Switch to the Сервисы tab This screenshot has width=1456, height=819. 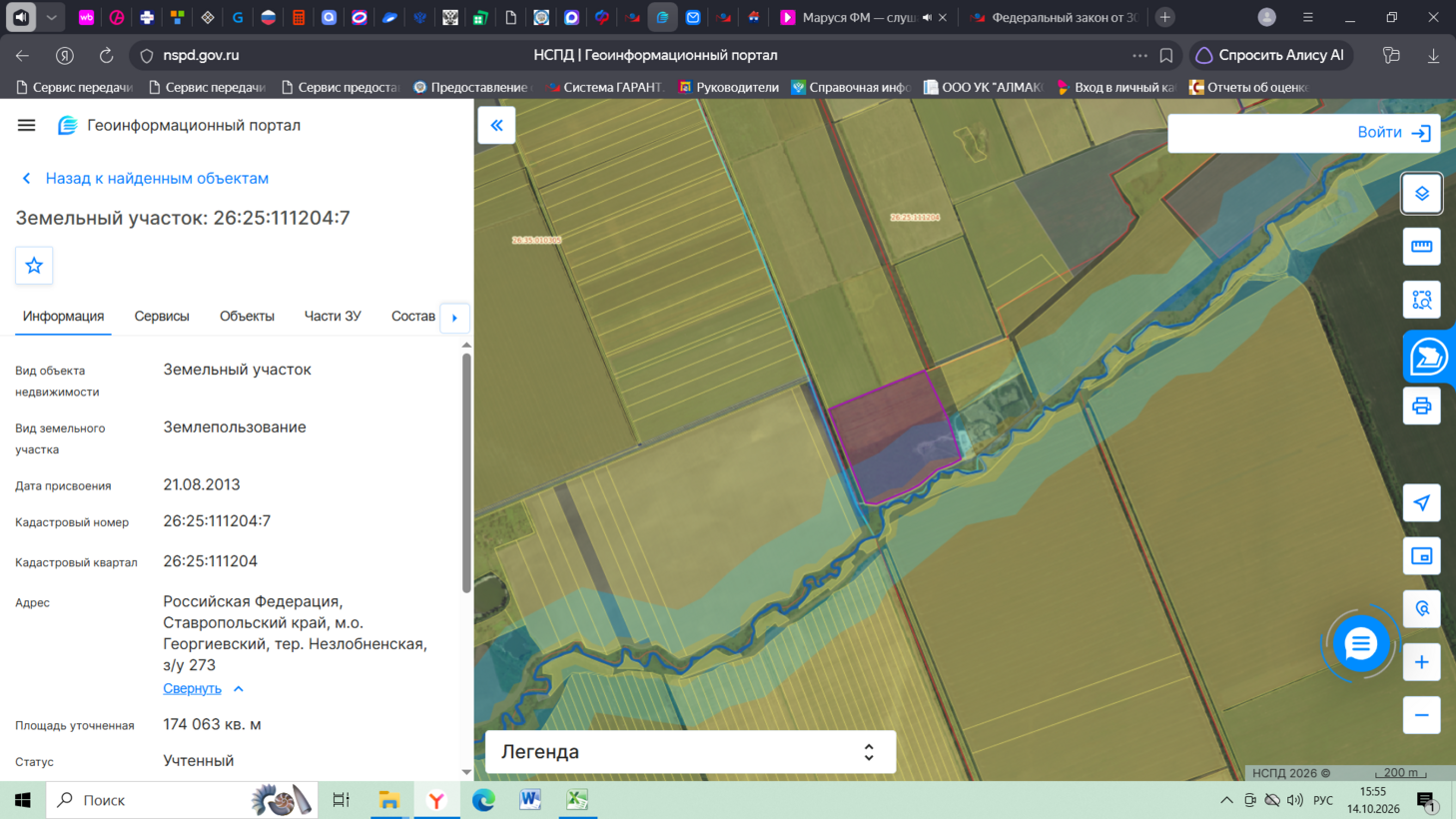[x=162, y=317]
